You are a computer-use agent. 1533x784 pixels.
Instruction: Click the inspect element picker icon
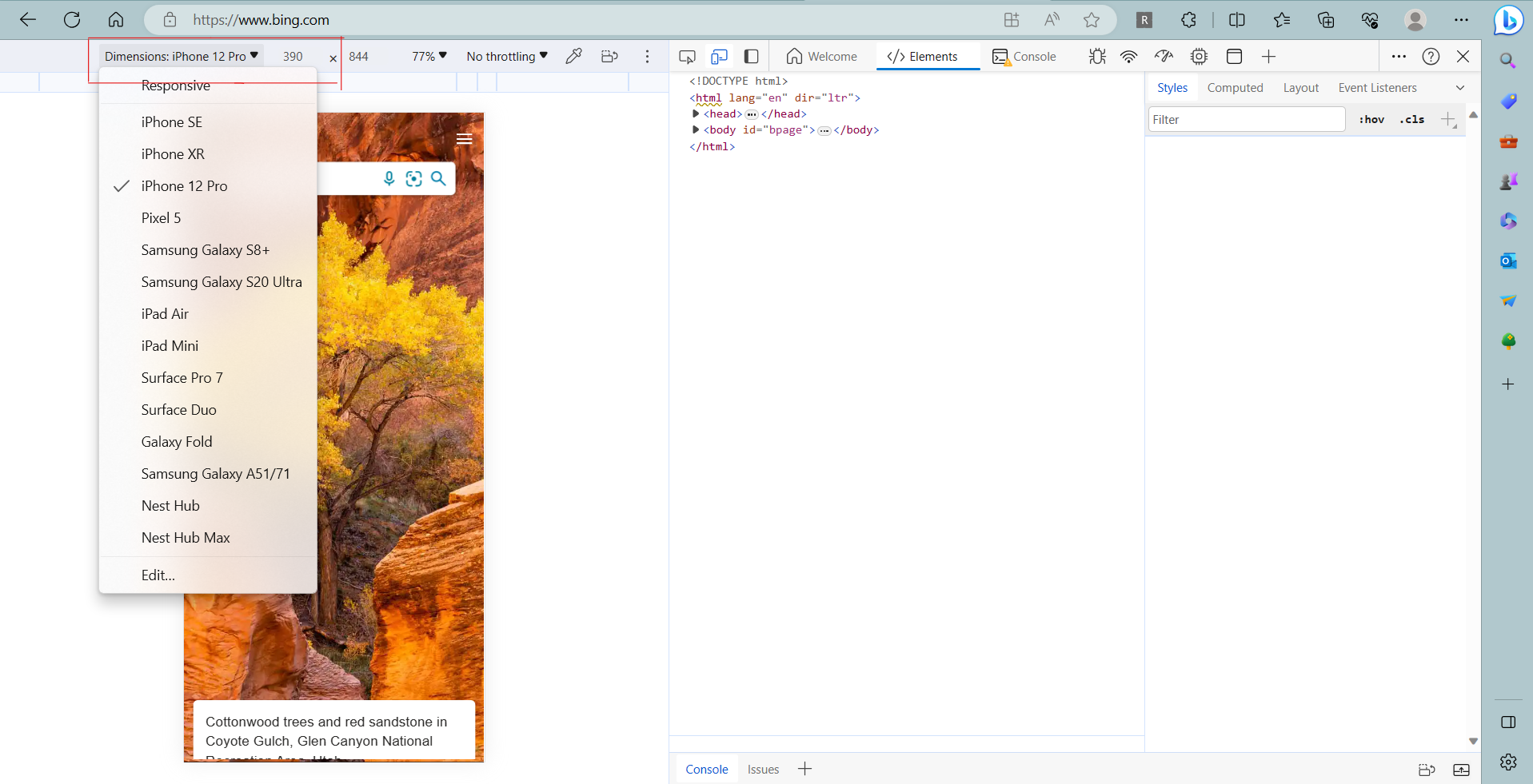(x=687, y=57)
